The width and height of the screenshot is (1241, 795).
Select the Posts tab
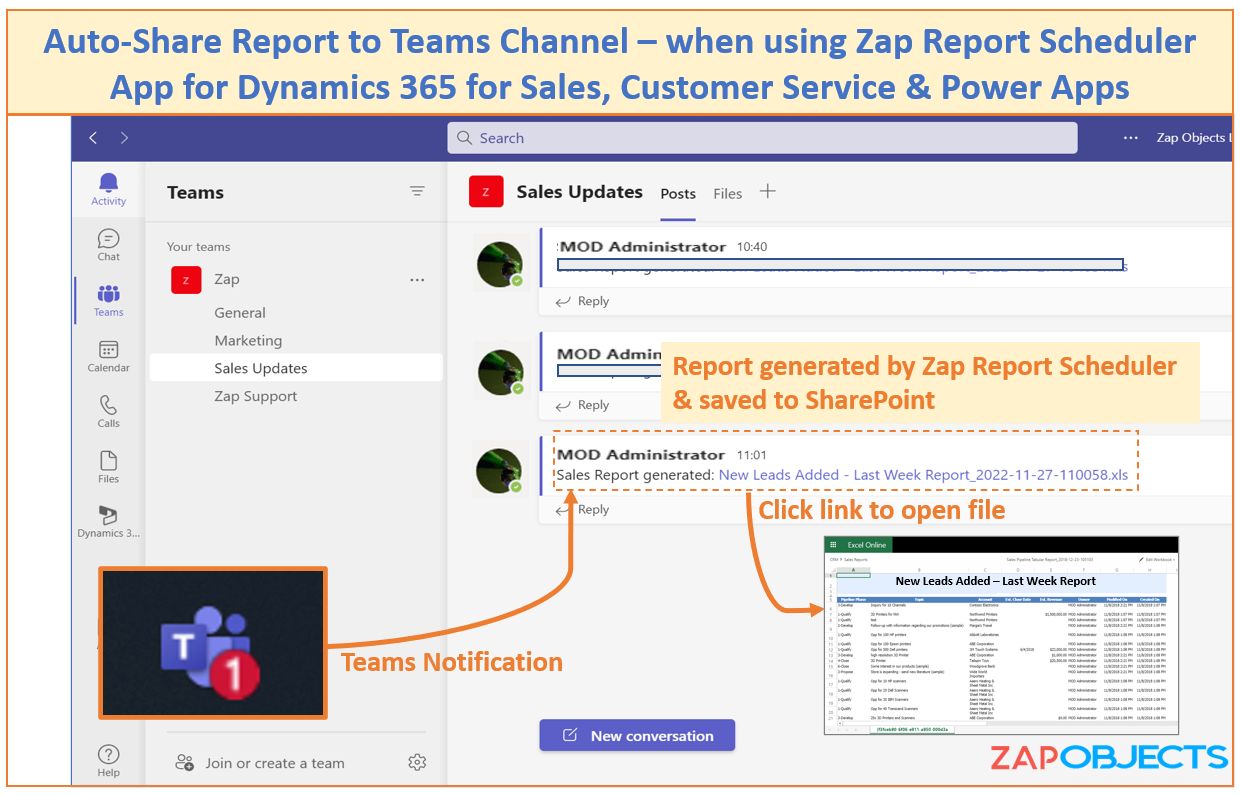678,194
